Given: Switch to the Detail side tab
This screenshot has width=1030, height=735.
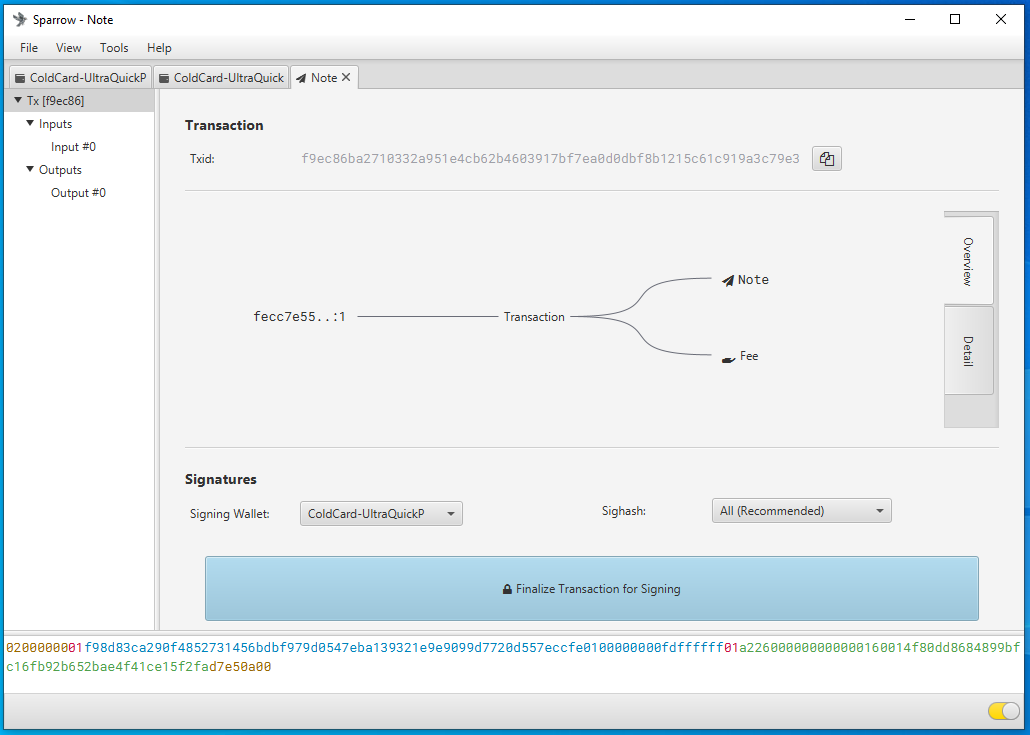Looking at the screenshot, I should click(968, 350).
